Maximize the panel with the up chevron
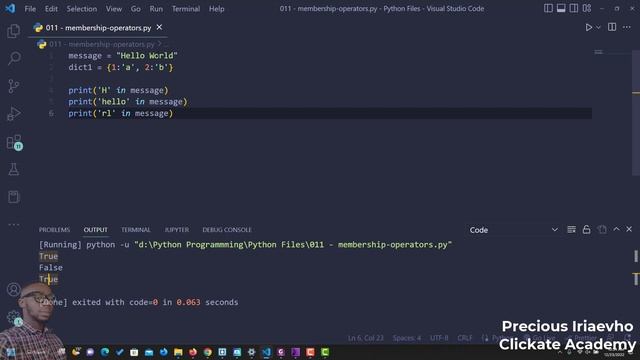This screenshot has width=640, height=360. coord(616,229)
